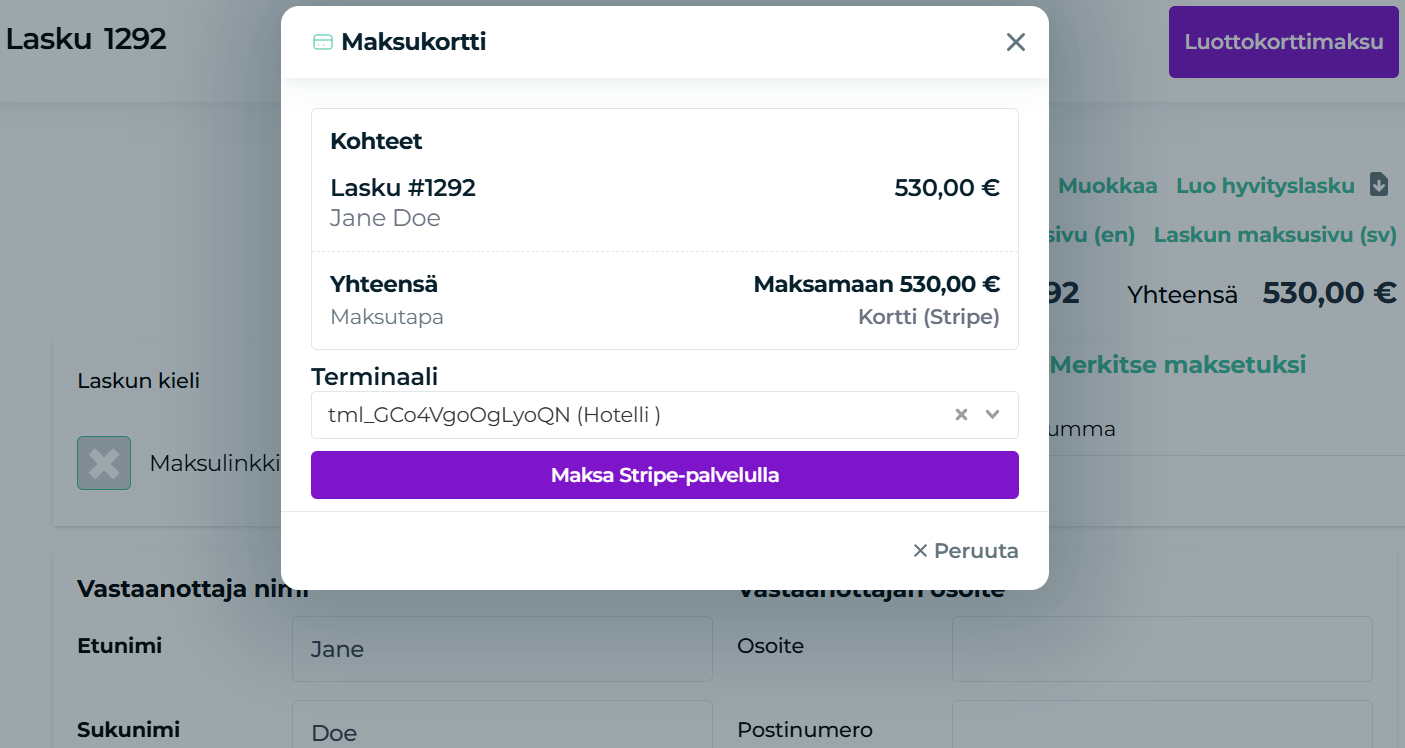Click the Luottokorttimaksu button
The image size is (1405, 748).
[1283, 42]
